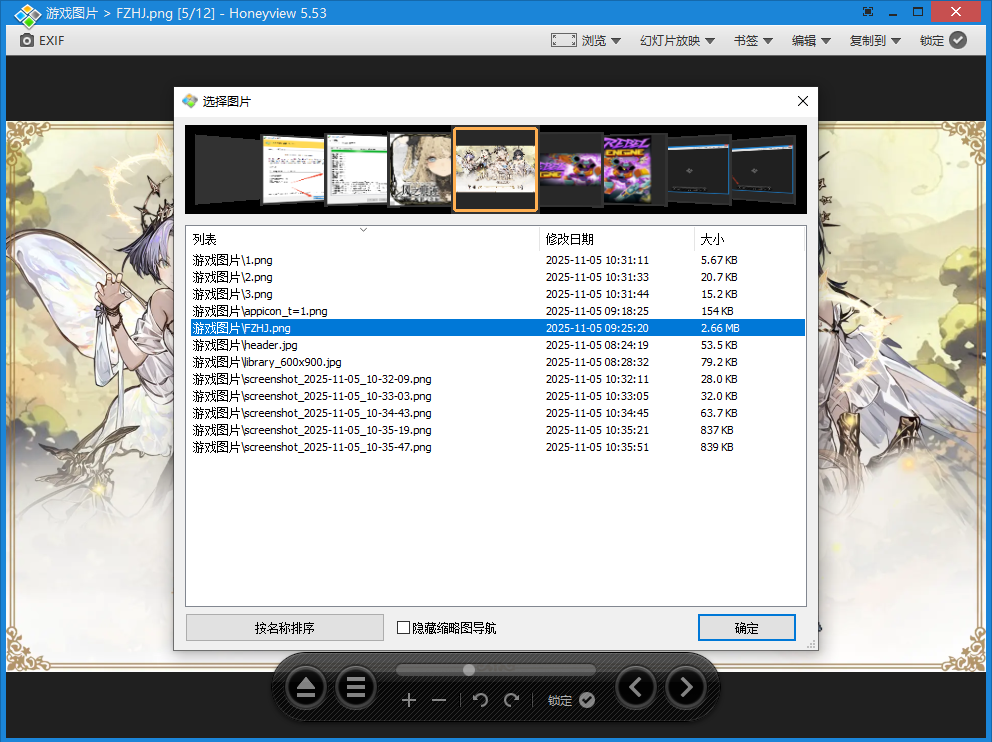Go to next image arrow

click(685, 687)
